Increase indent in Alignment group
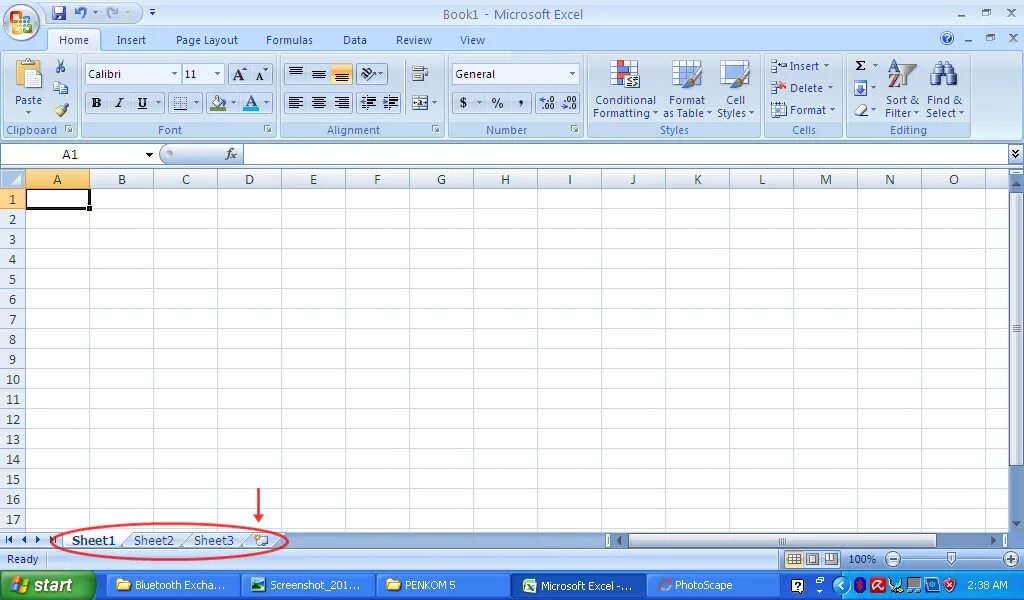Viewport: 1024px width, 600px height. (x=391, y=103)
